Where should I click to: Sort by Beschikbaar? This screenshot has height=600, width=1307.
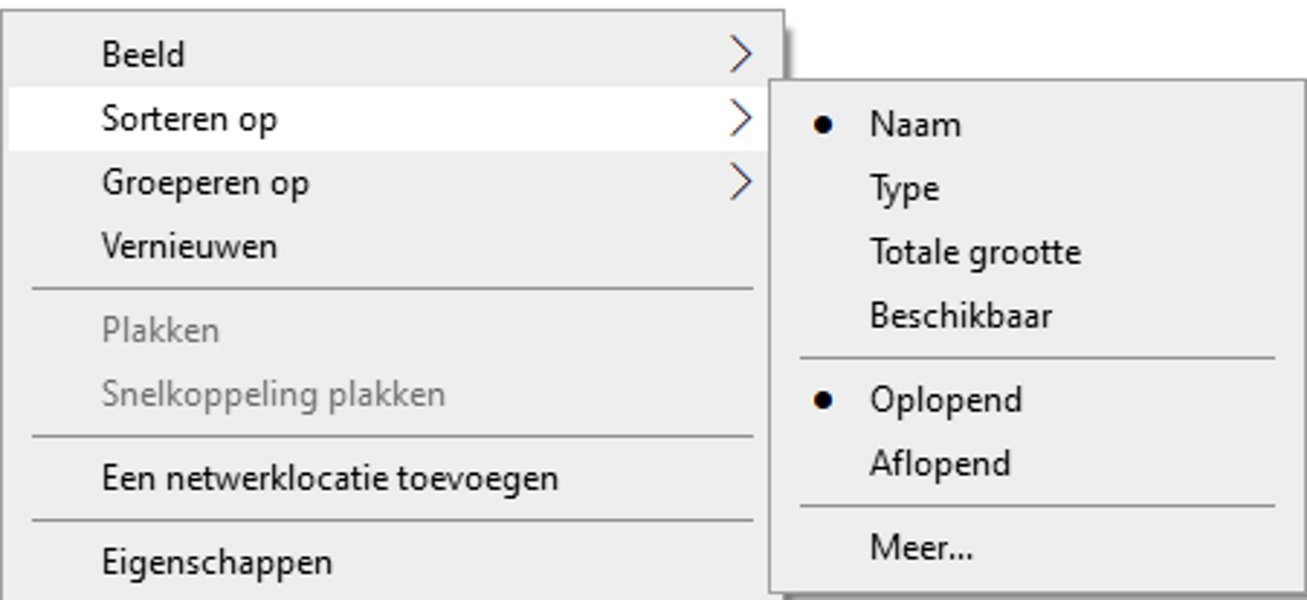point(960,316)
